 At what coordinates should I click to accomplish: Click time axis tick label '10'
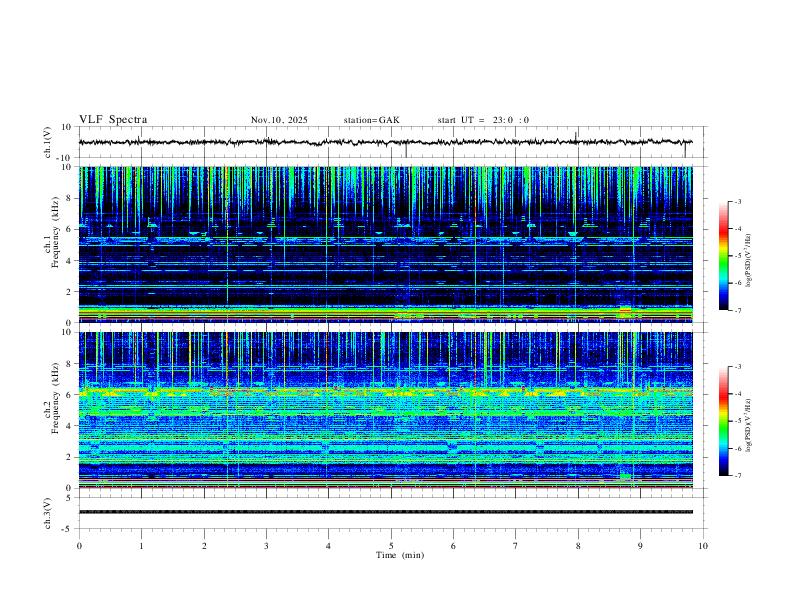(x=703, y=546)
